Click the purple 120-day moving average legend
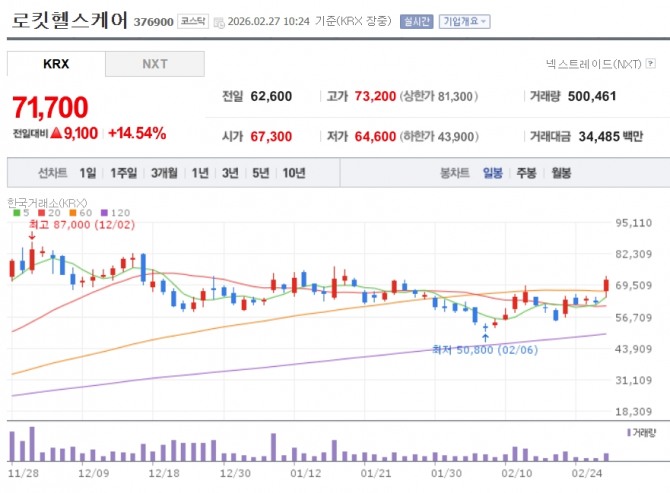 coord(115,213)
